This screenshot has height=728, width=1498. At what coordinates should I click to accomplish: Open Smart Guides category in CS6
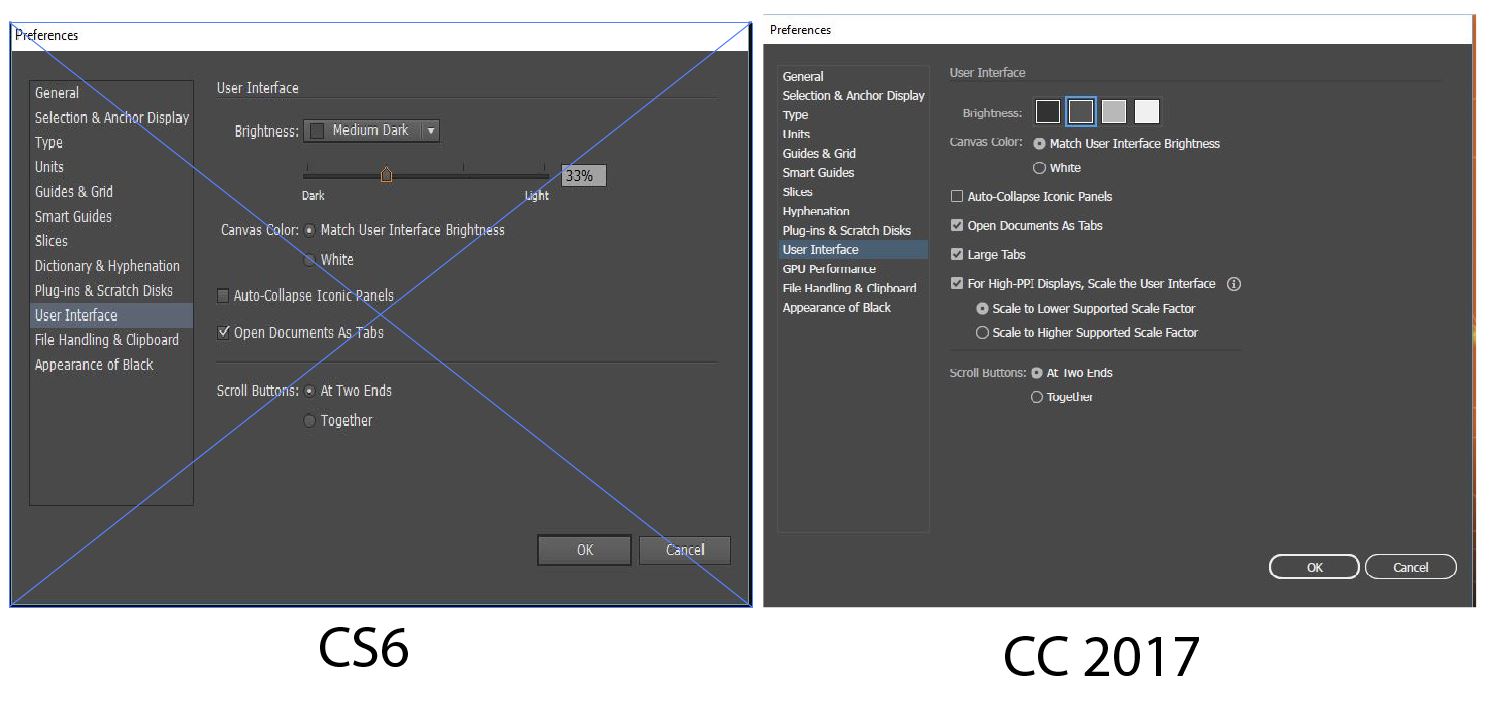pos(73,217)
